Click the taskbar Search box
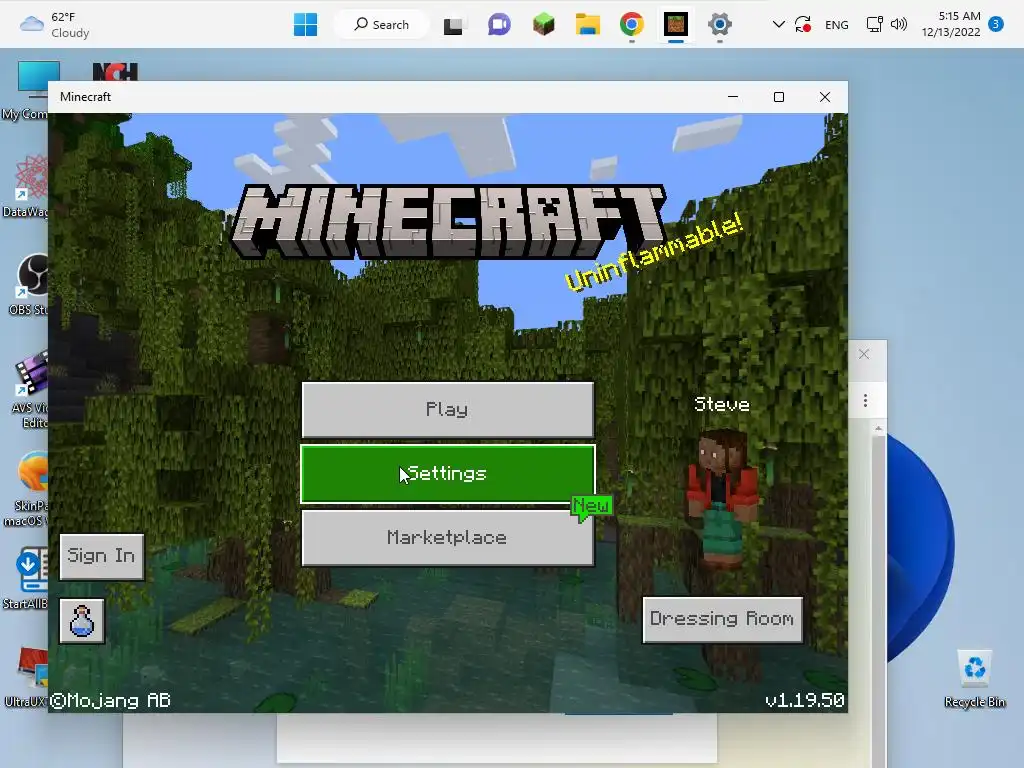Image resolution: width=1024 pixels, height=768 pixels. (x=382, y=25)
